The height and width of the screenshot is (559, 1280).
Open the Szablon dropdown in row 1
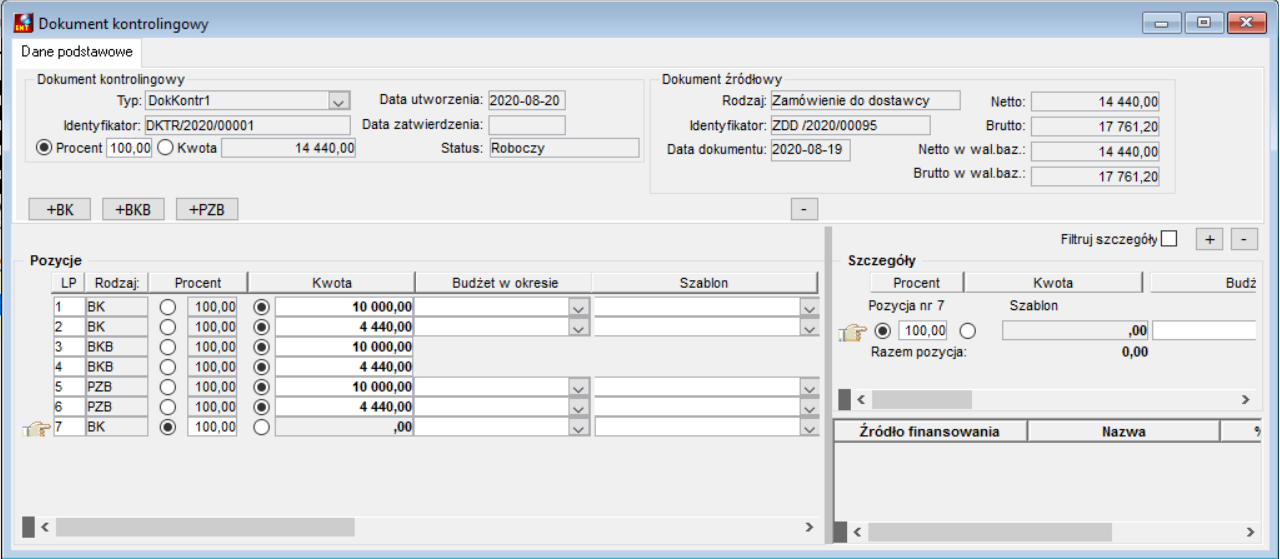tap(809, 306)
